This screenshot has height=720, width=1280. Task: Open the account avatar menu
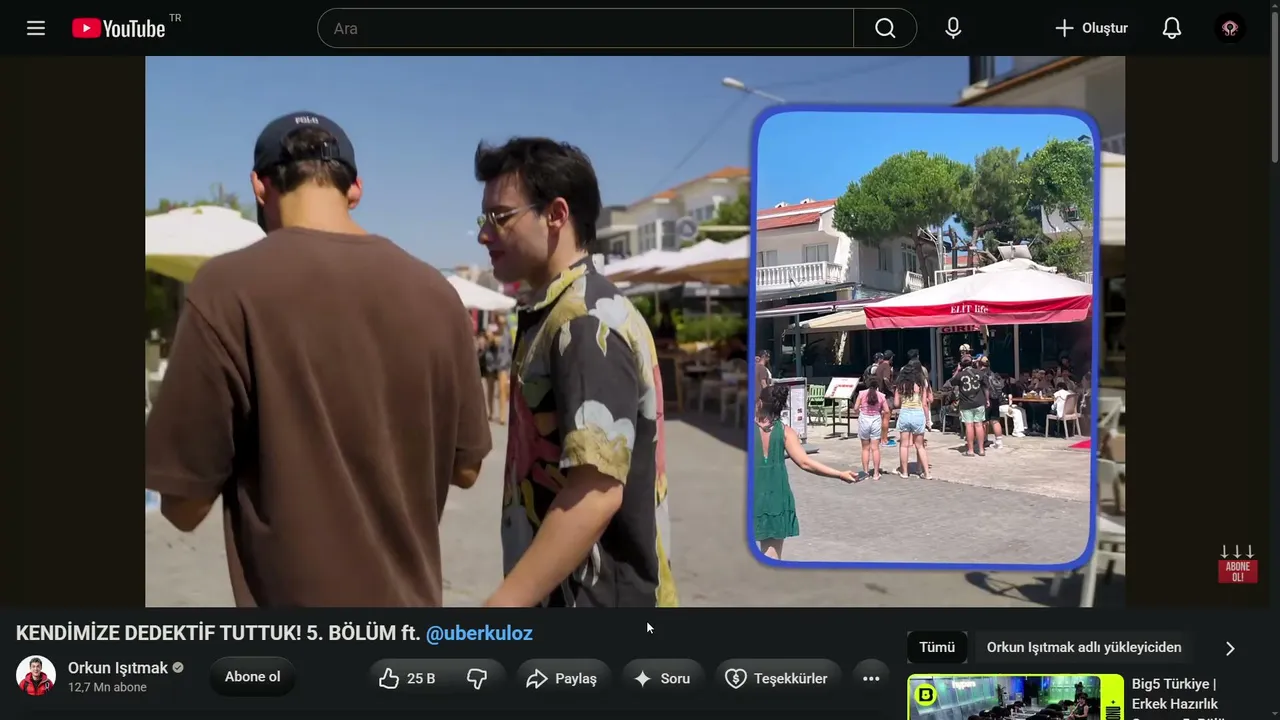point(1230,28)
